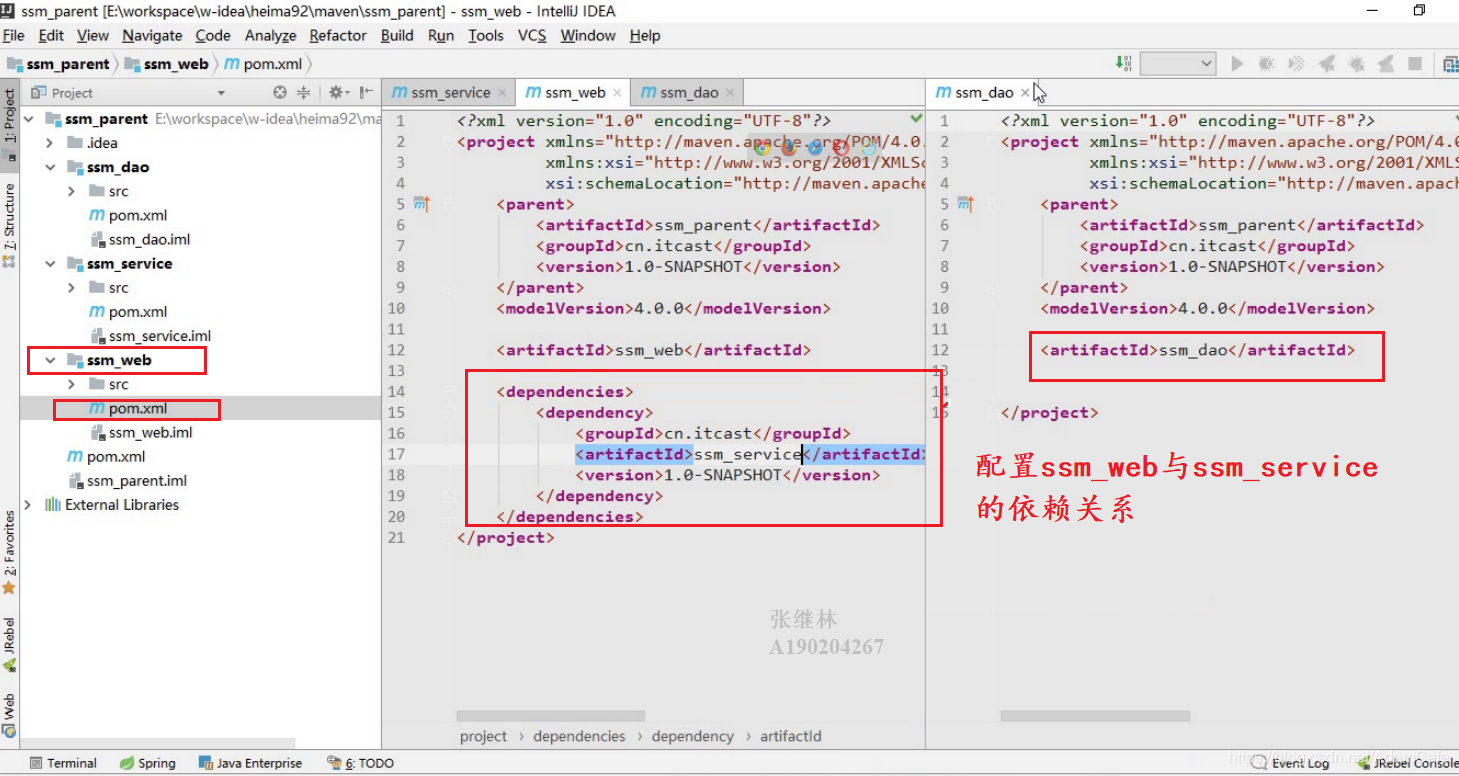Collapse the ssm_parent root node
The image size is (1459, 776).
(x=29, y=119)
